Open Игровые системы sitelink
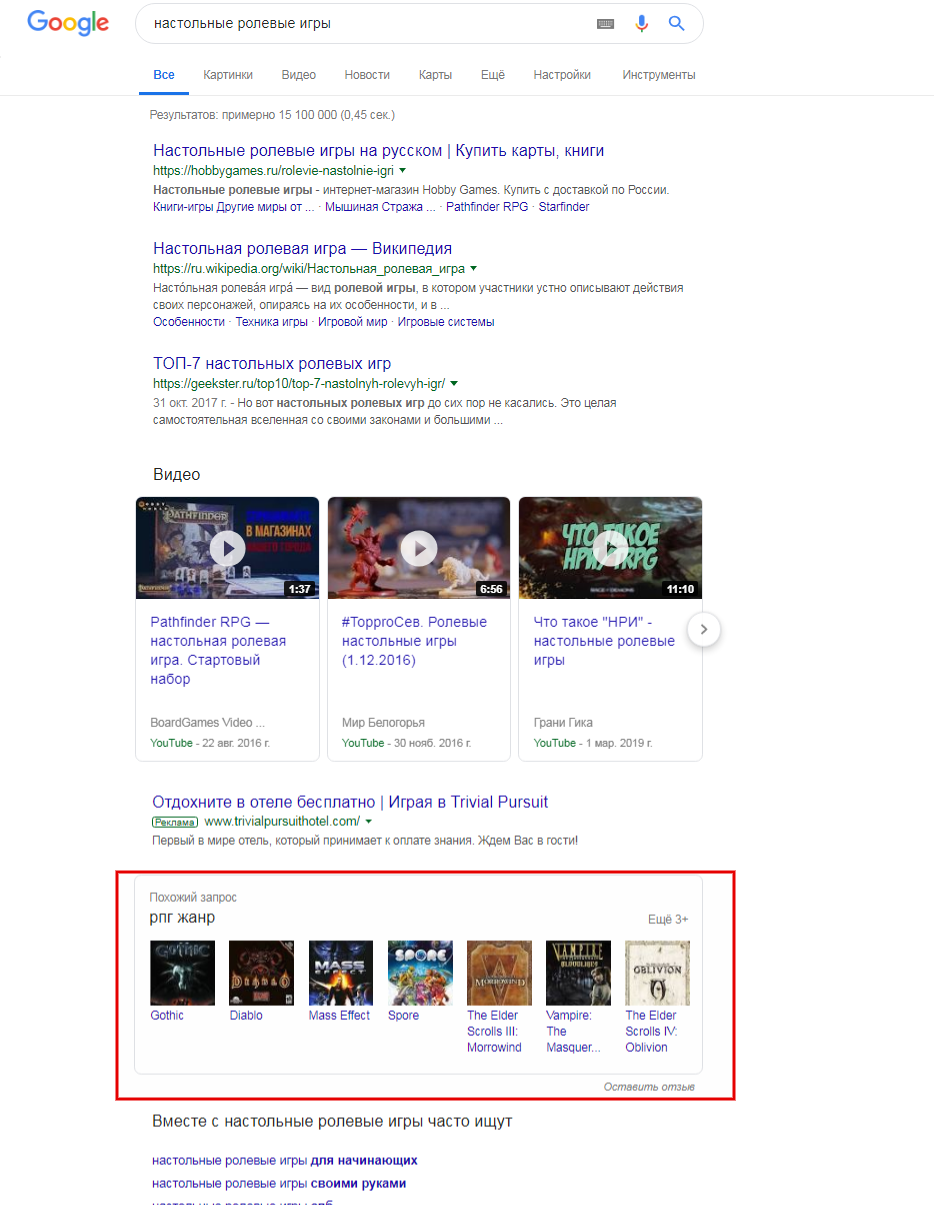Screen dimensions: 934x1205 [446, 322]
